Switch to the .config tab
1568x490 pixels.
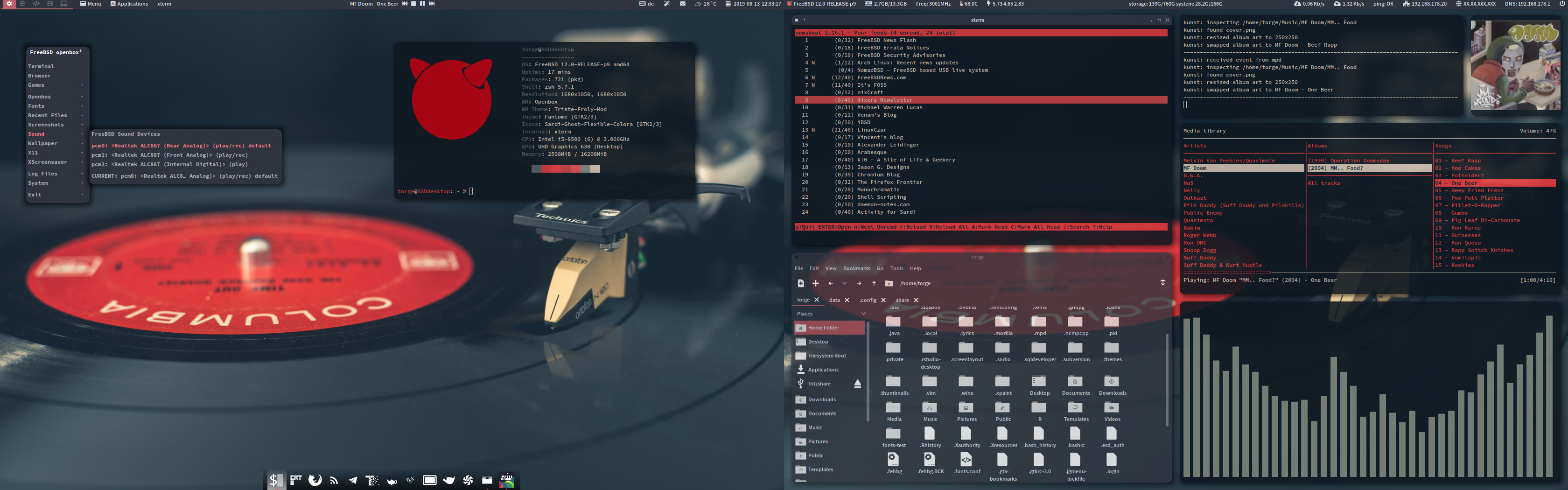click(868, 300)
